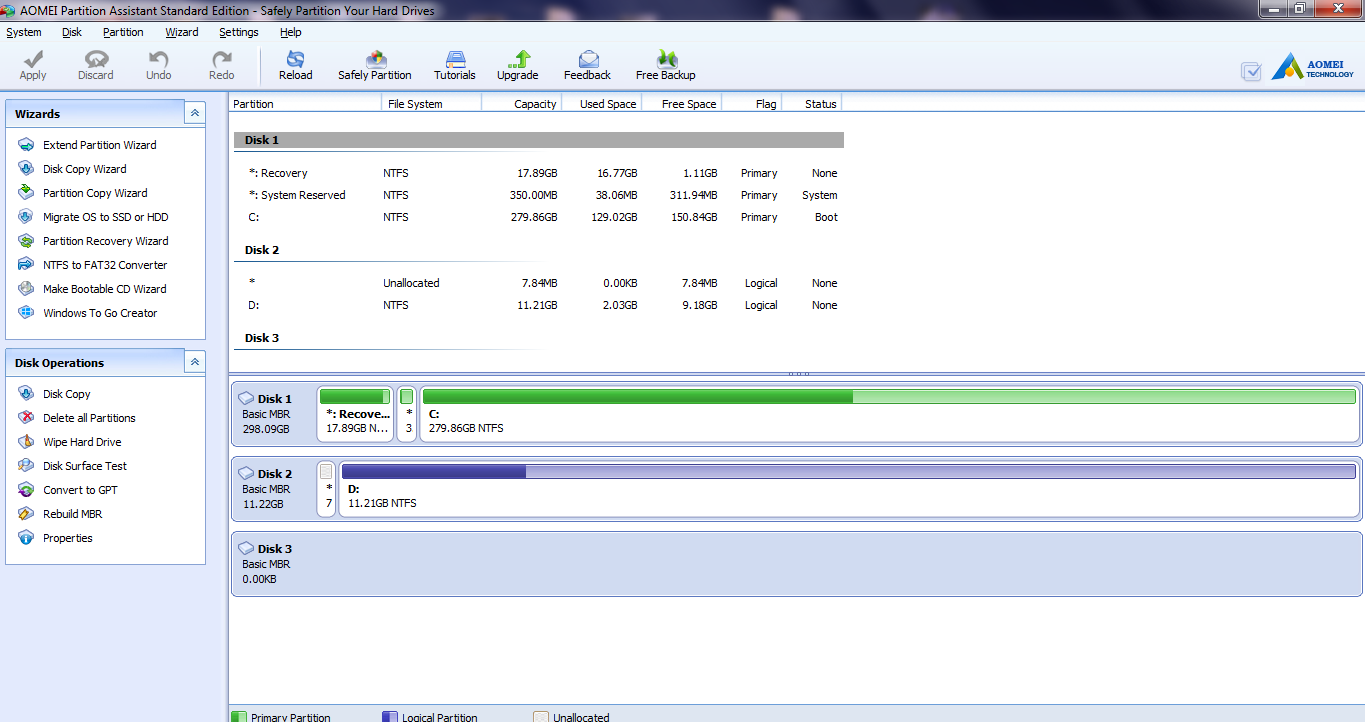Open the Disk menu
This screenshot has height=722, width=1370.
pos(72,32)
